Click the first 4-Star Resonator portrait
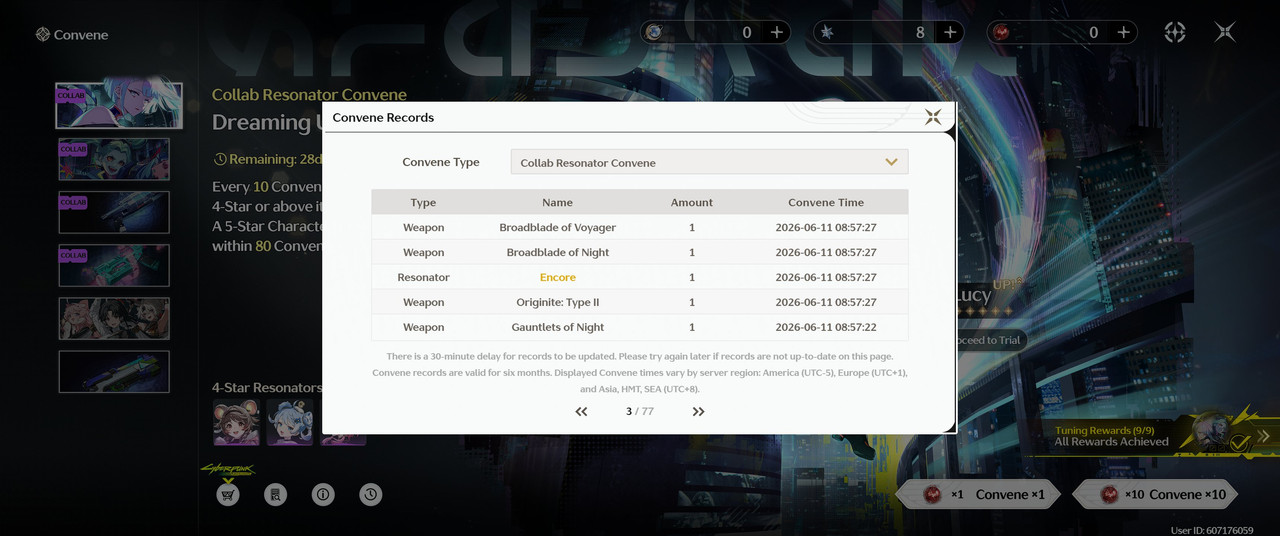This screenshot has width=1280, height=536. click(x=236, y=422)
